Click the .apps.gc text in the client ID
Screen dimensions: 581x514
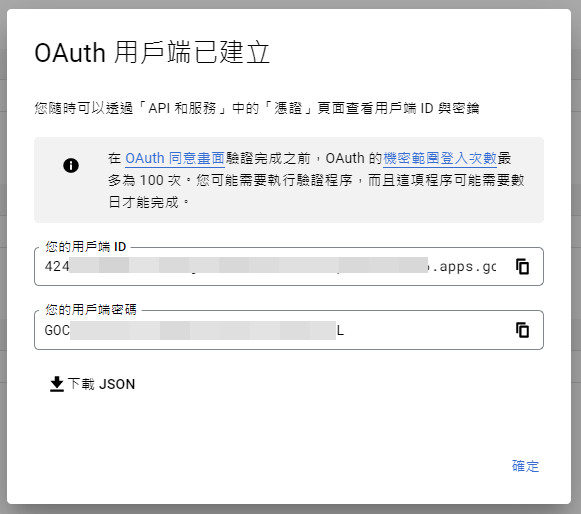464,267
